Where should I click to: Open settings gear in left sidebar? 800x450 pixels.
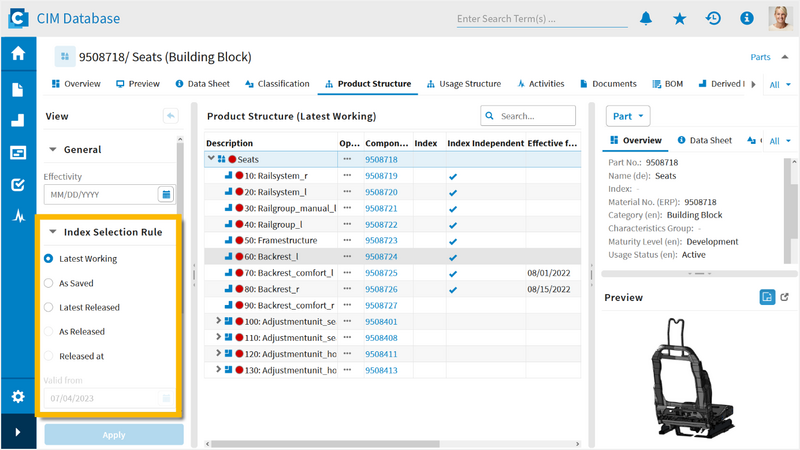[18, 396]
